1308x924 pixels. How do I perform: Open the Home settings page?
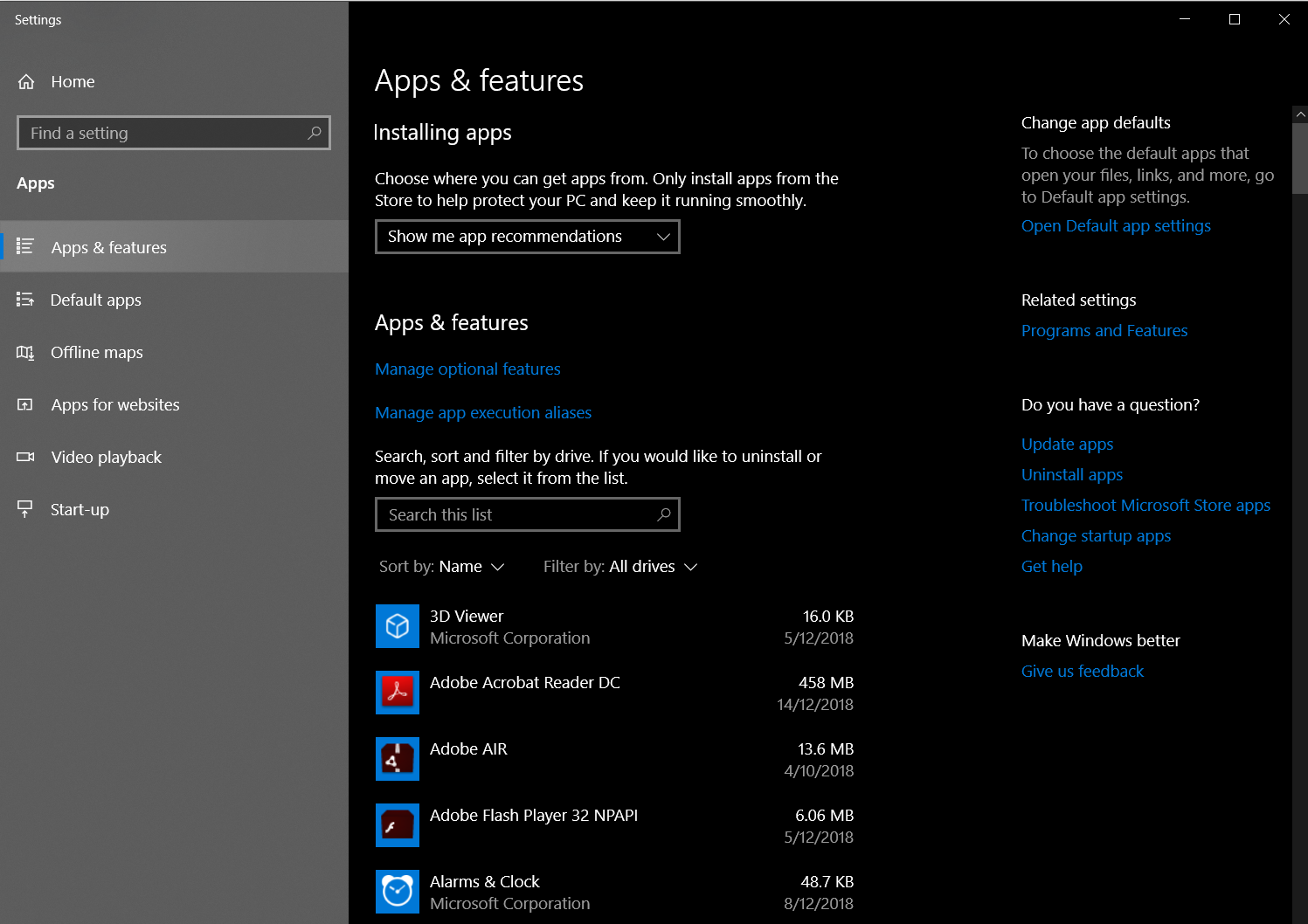175,81
